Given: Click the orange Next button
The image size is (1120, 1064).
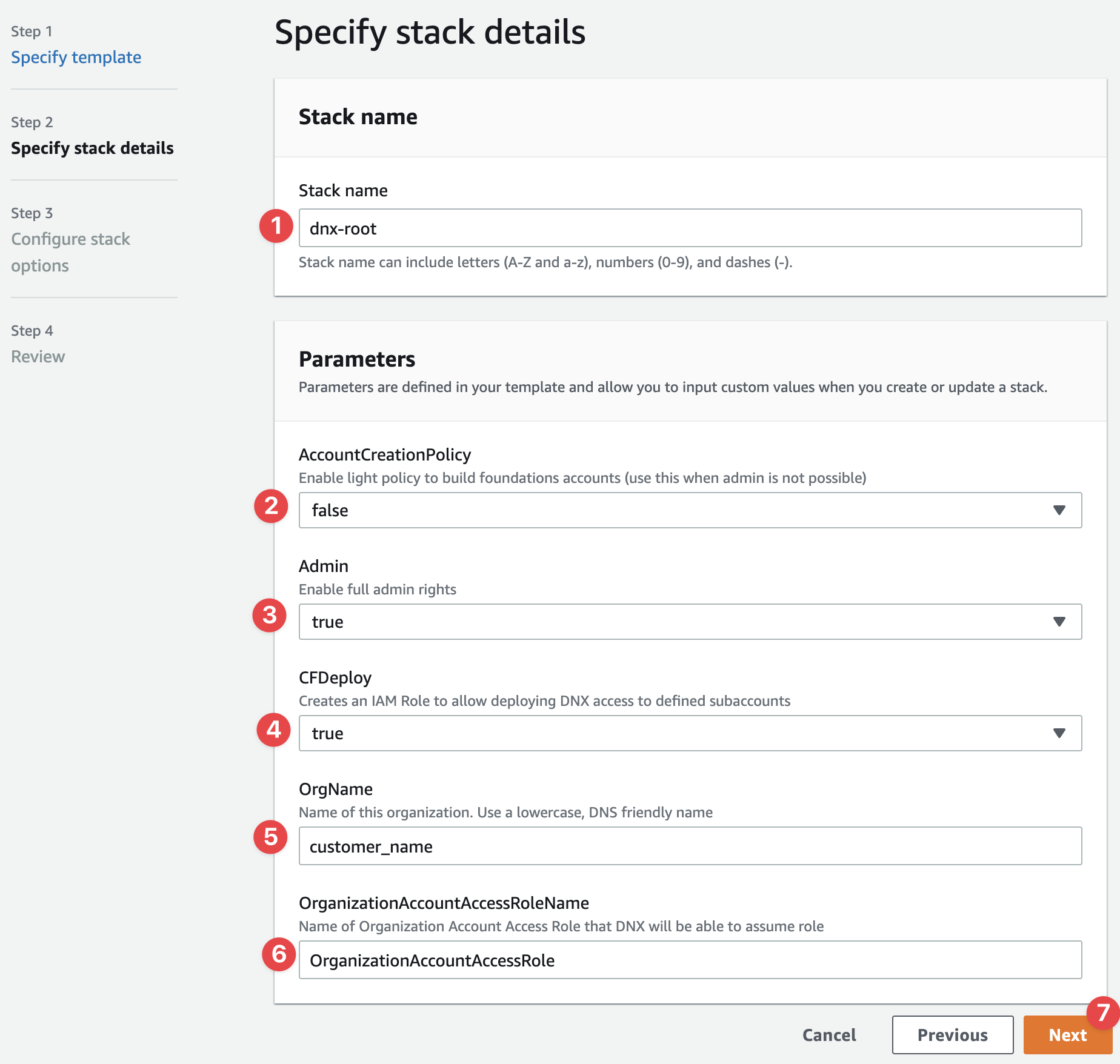Looking at the screenshot, I should [x=1068, y=1035].
